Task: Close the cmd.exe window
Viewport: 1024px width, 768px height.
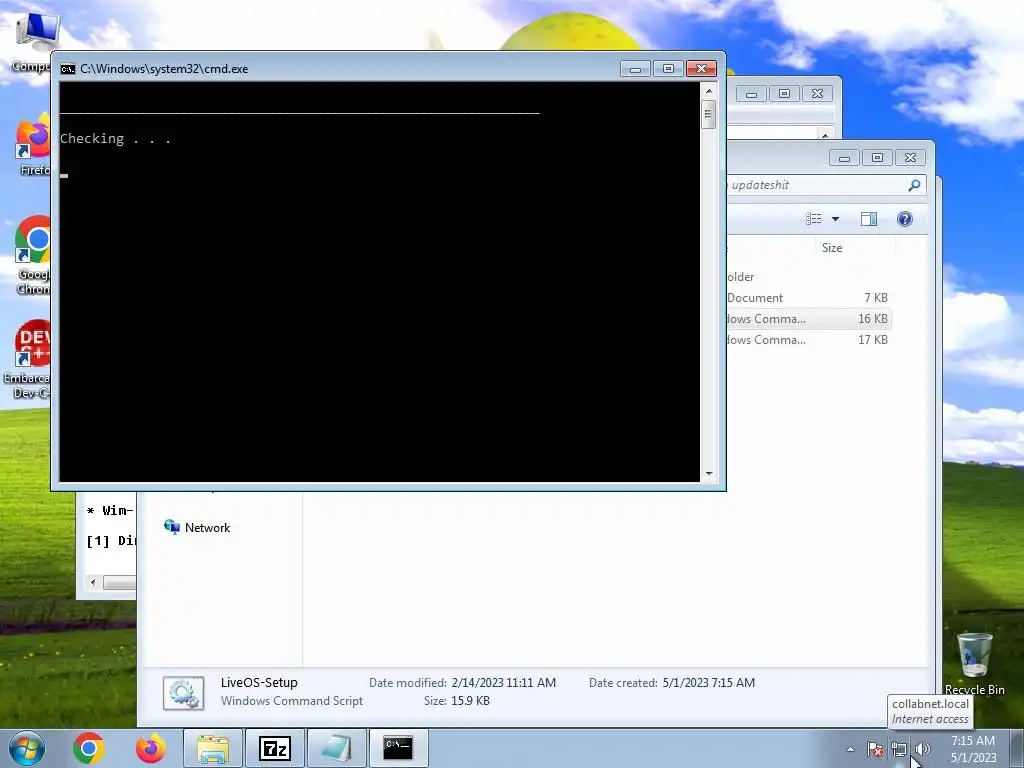Action: [701, 69]
